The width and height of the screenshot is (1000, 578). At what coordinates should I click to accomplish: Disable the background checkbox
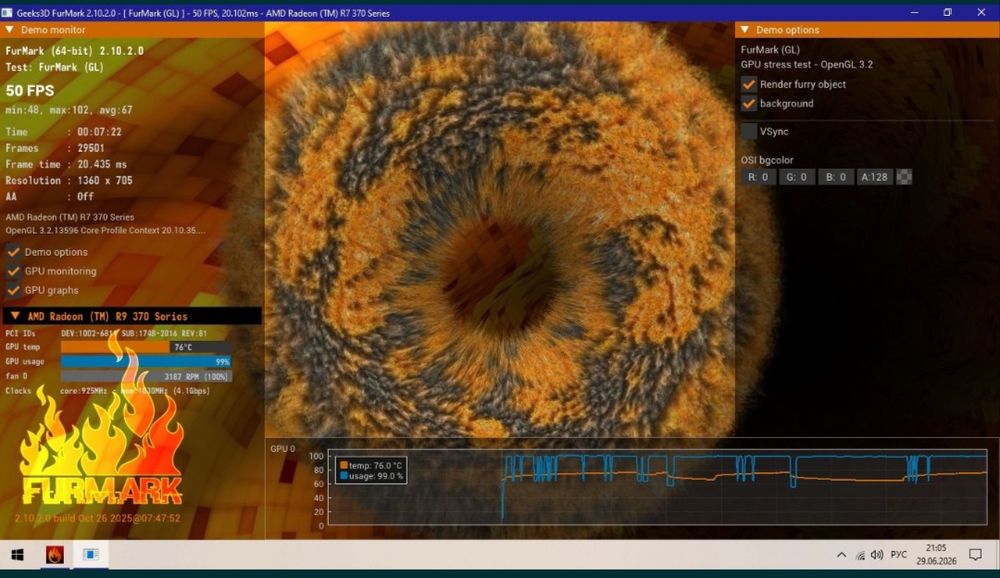tap(749, 103)
